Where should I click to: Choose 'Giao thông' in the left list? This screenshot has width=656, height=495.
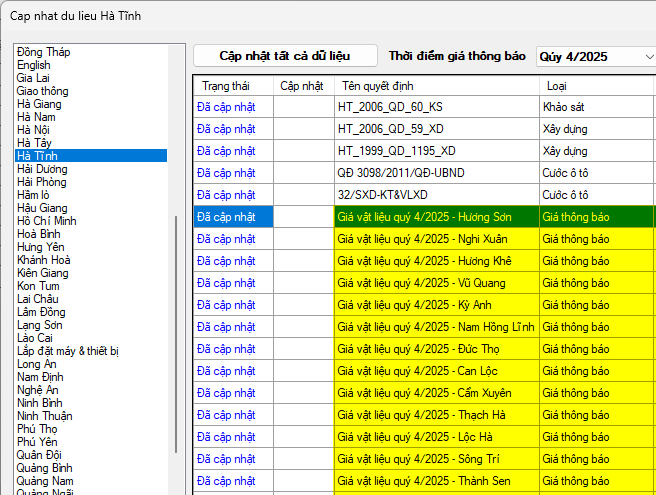[43, 91]
